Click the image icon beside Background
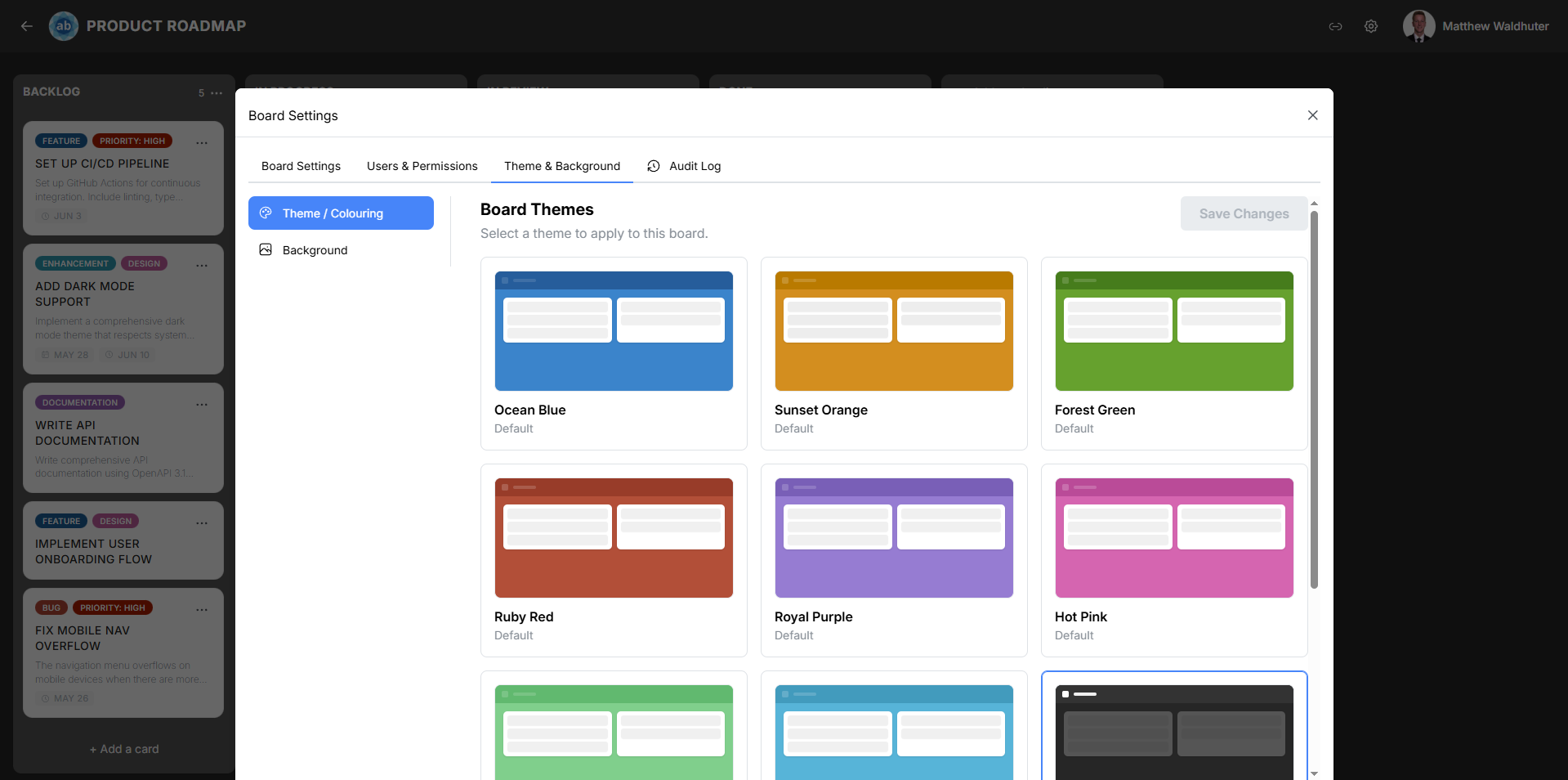The height and width of the screenshot is (780, 1568). pos(266,249)
